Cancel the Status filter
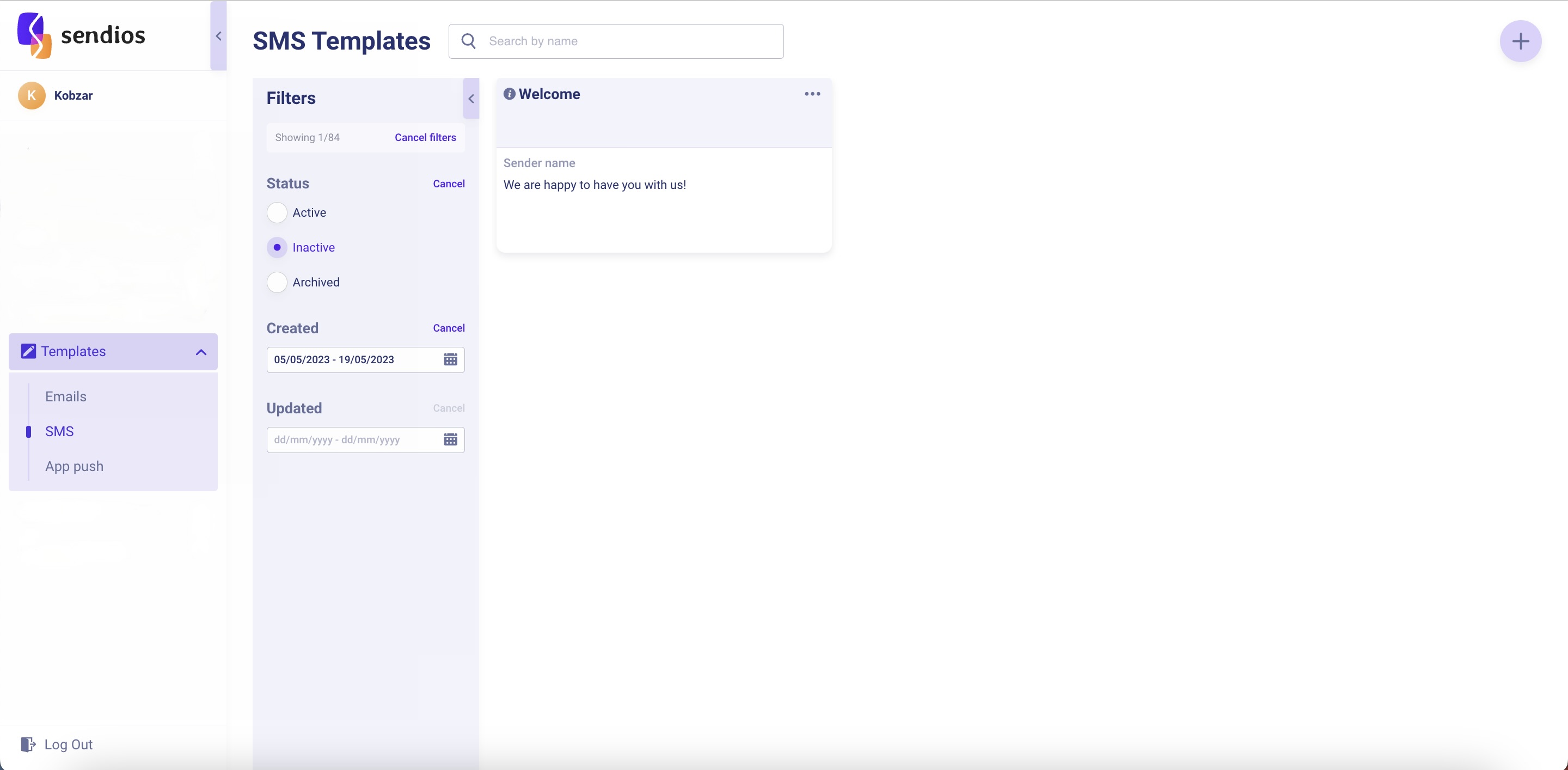This screenshot has height=770, width=1568. coord(449,184)
